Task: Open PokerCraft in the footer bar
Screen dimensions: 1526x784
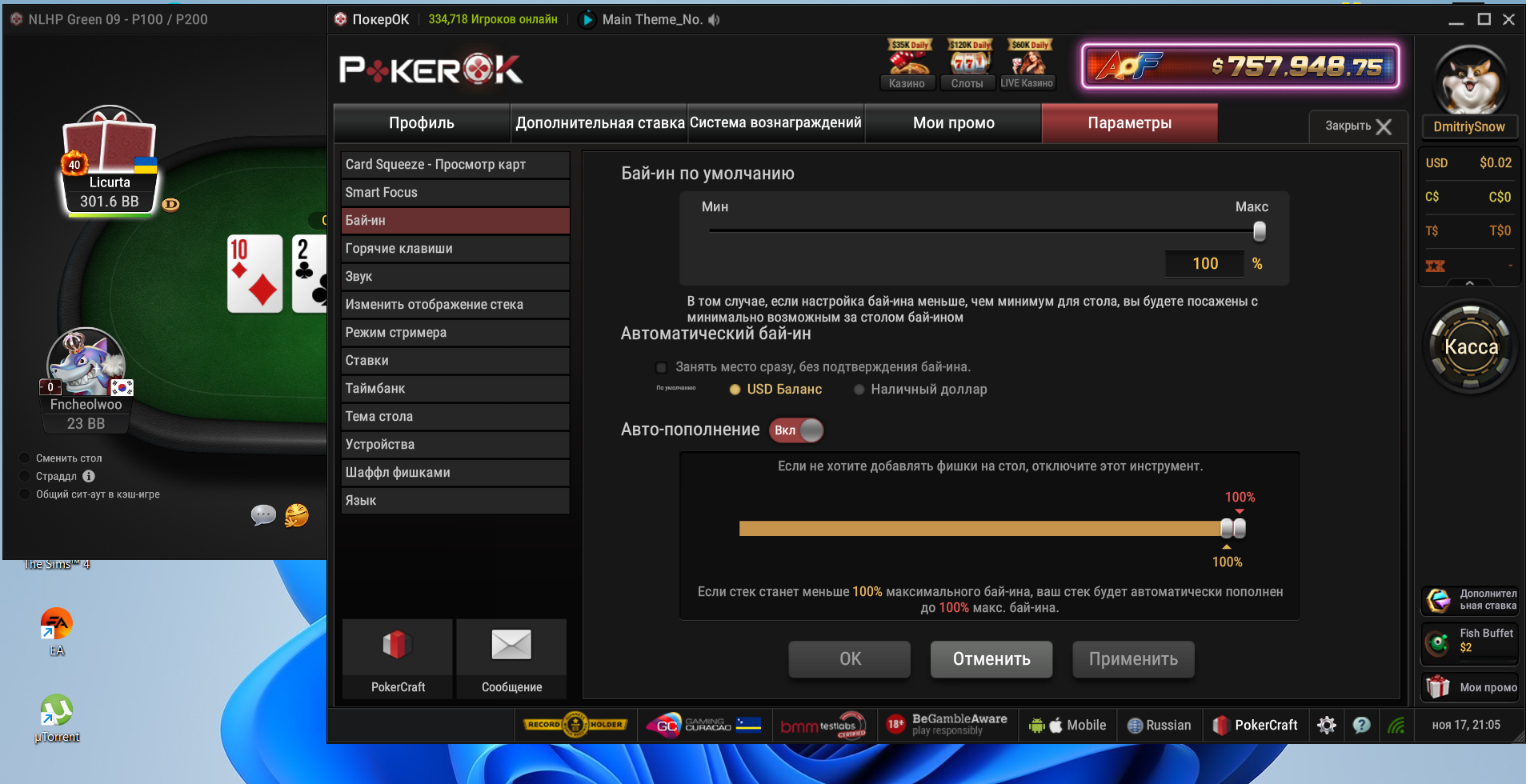Action: (1255, 725)
